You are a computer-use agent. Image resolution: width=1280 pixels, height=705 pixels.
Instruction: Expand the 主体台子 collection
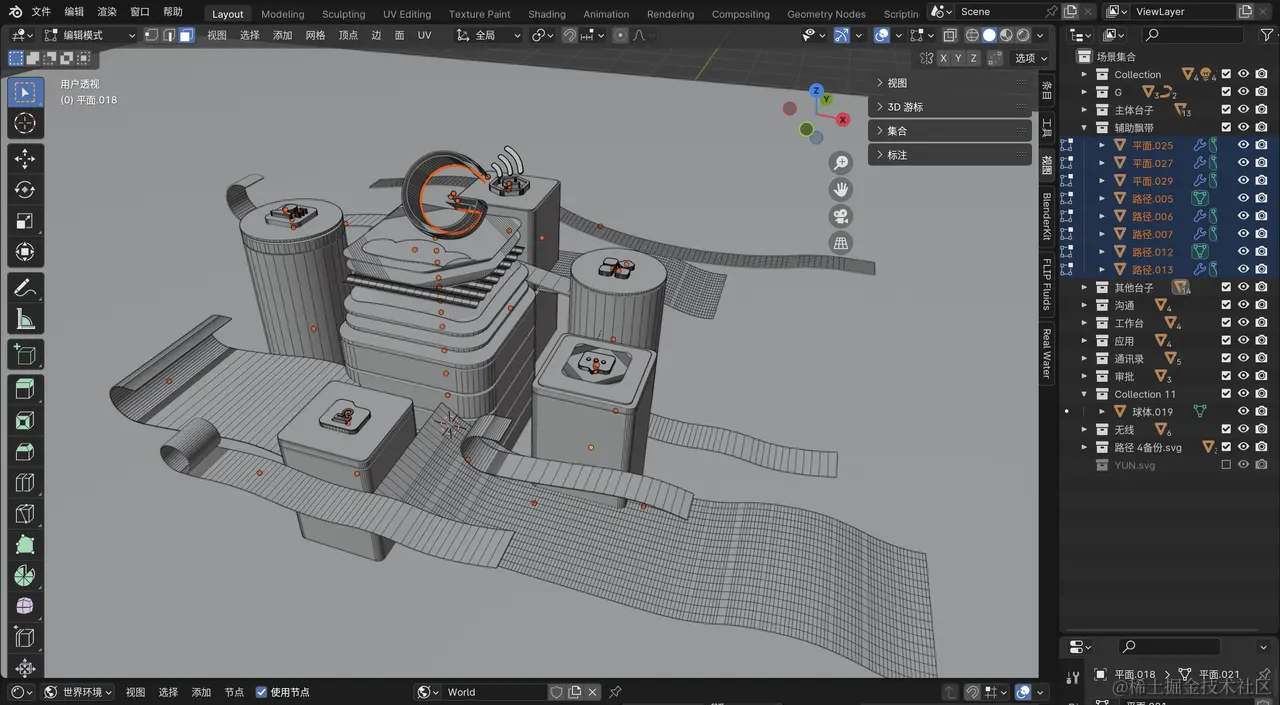click(x=1084, y=110)
